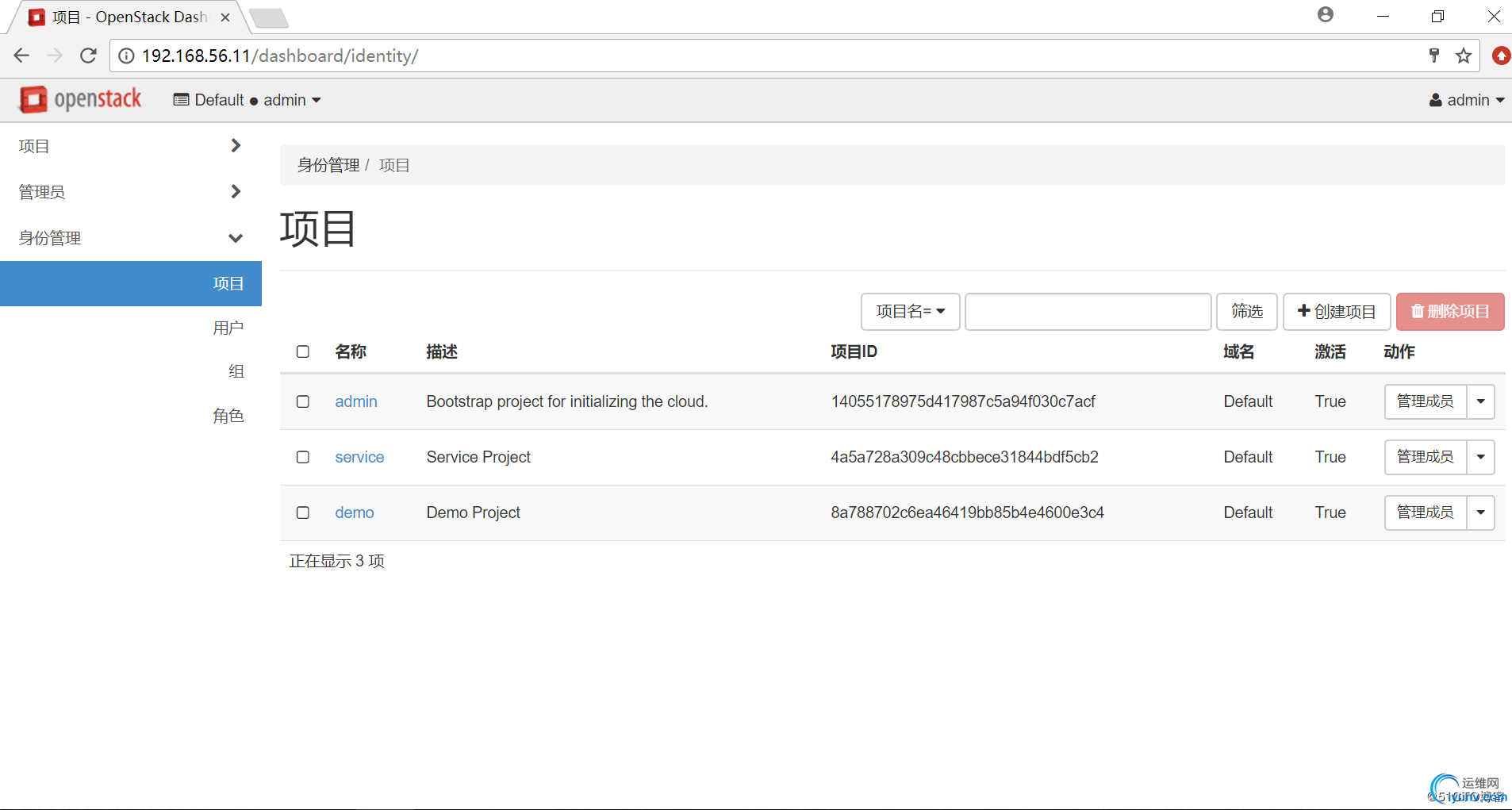Go to 角色 in the sidebar
Viewport: 1512px width, 810px height.
pyautogui.click(x=228, y=416)
